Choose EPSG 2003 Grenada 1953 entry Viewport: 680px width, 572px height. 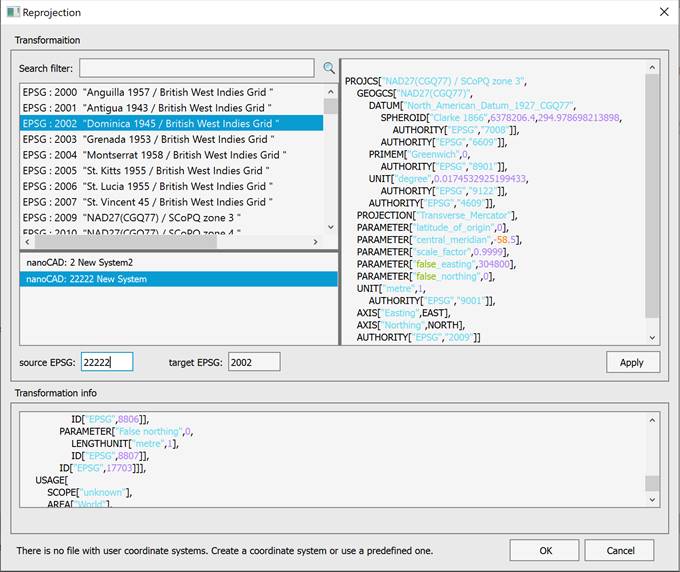click(x=170, y=139)
